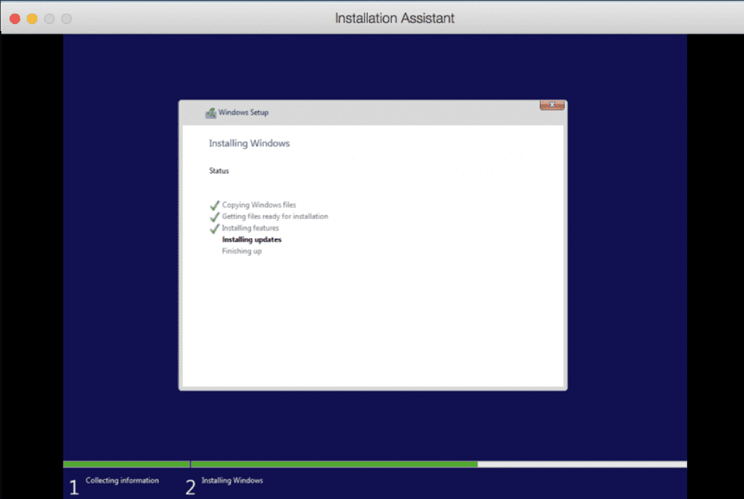Click the step number 2 at bottom
The width and height of the screenshot is (744, 499).
pos(190,487)
